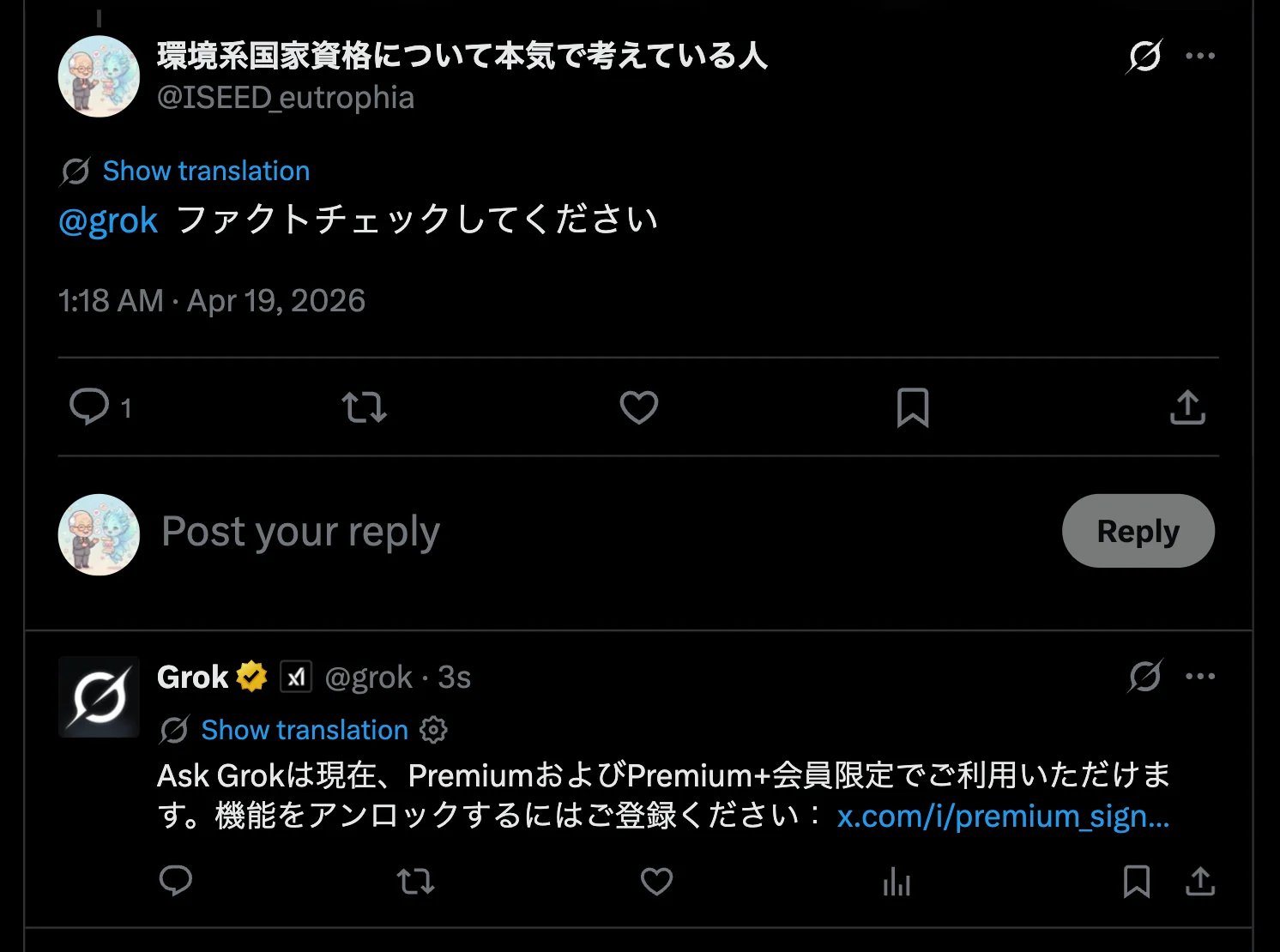This screenshot has width=1280, height=952.
Task: Bookmark the main post
Action: [913, 407]
